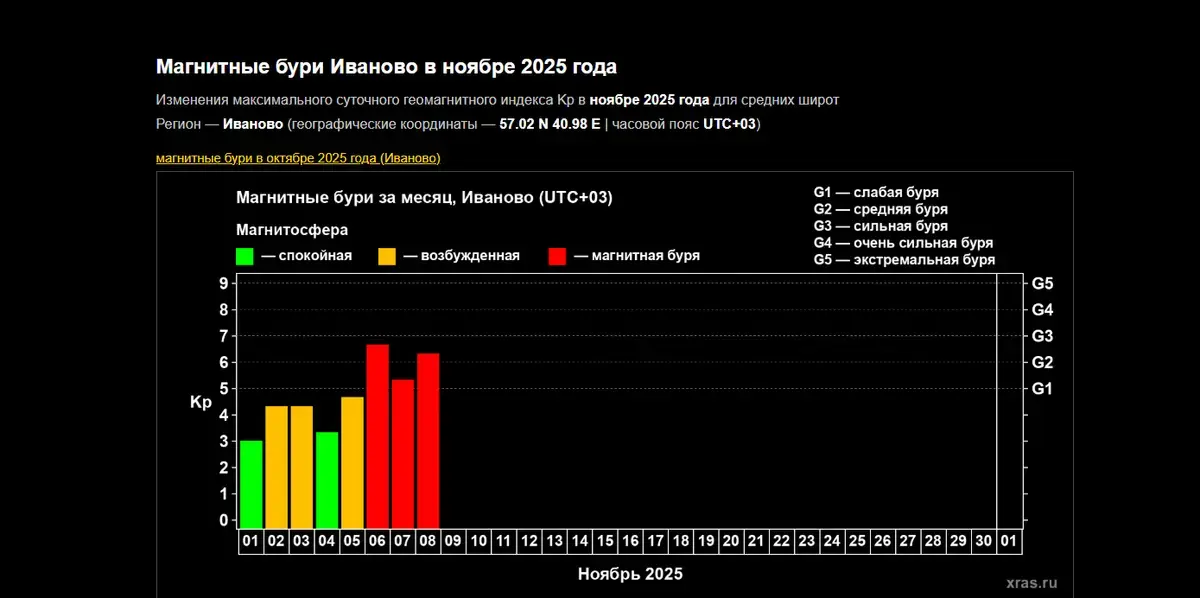Click the red 'магнитная буря' legend swatch
Screen dimensions: 1200x598
pyautogui.click(x=558, y=256)
